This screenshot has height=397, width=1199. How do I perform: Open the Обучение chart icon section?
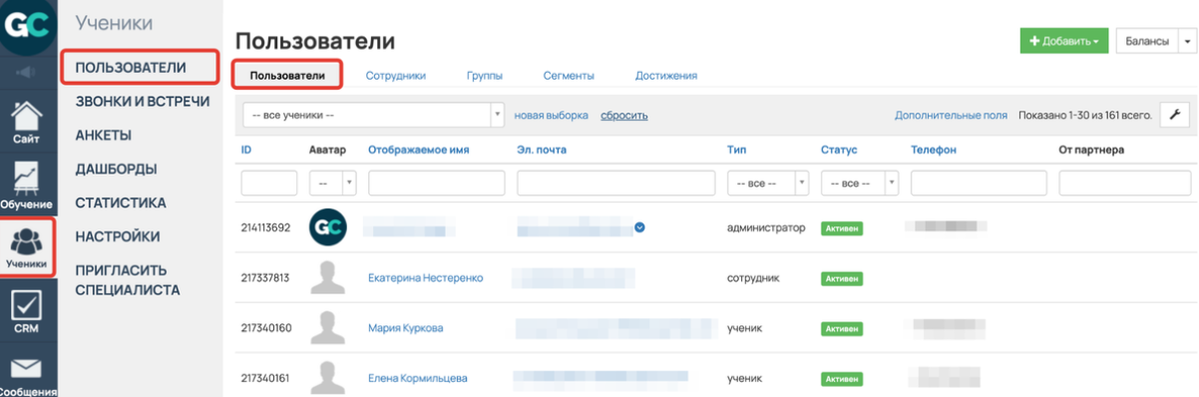(27, 184)
